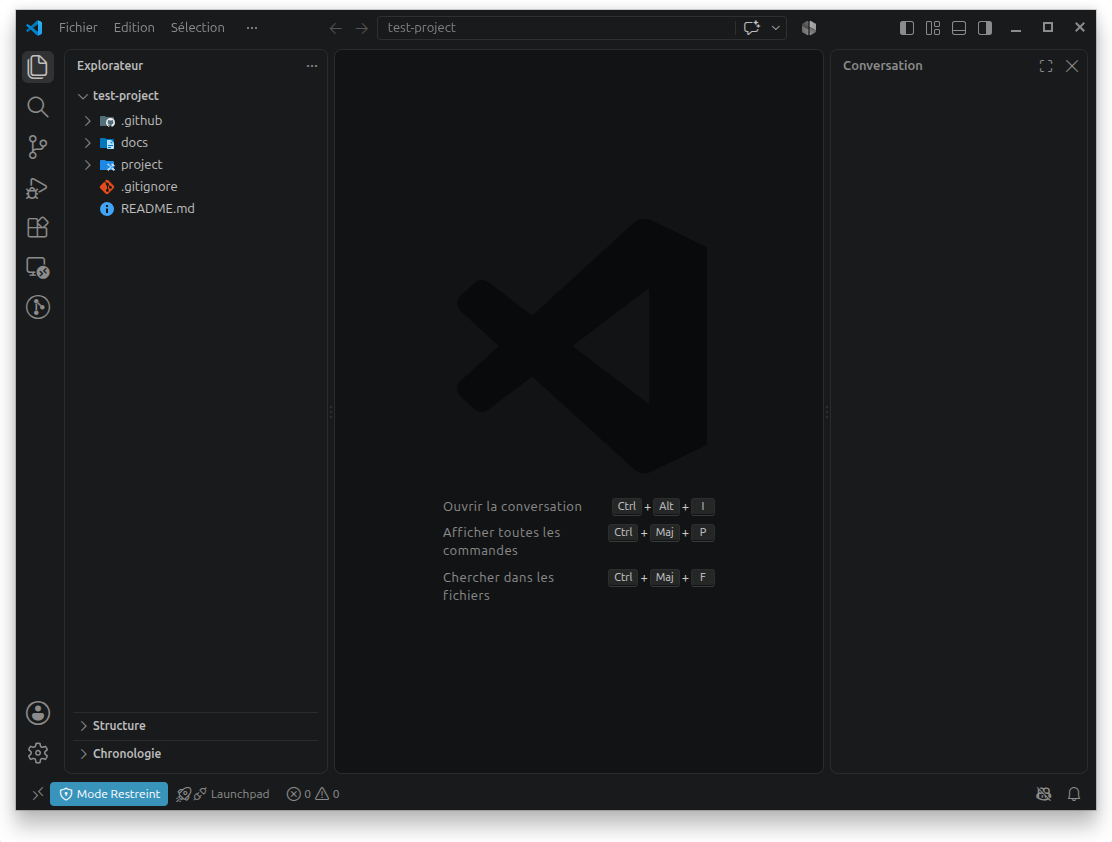This screenshot has width=1112, height=842.
Task: Click the Copilot status icon
Action: (1043, 794)
